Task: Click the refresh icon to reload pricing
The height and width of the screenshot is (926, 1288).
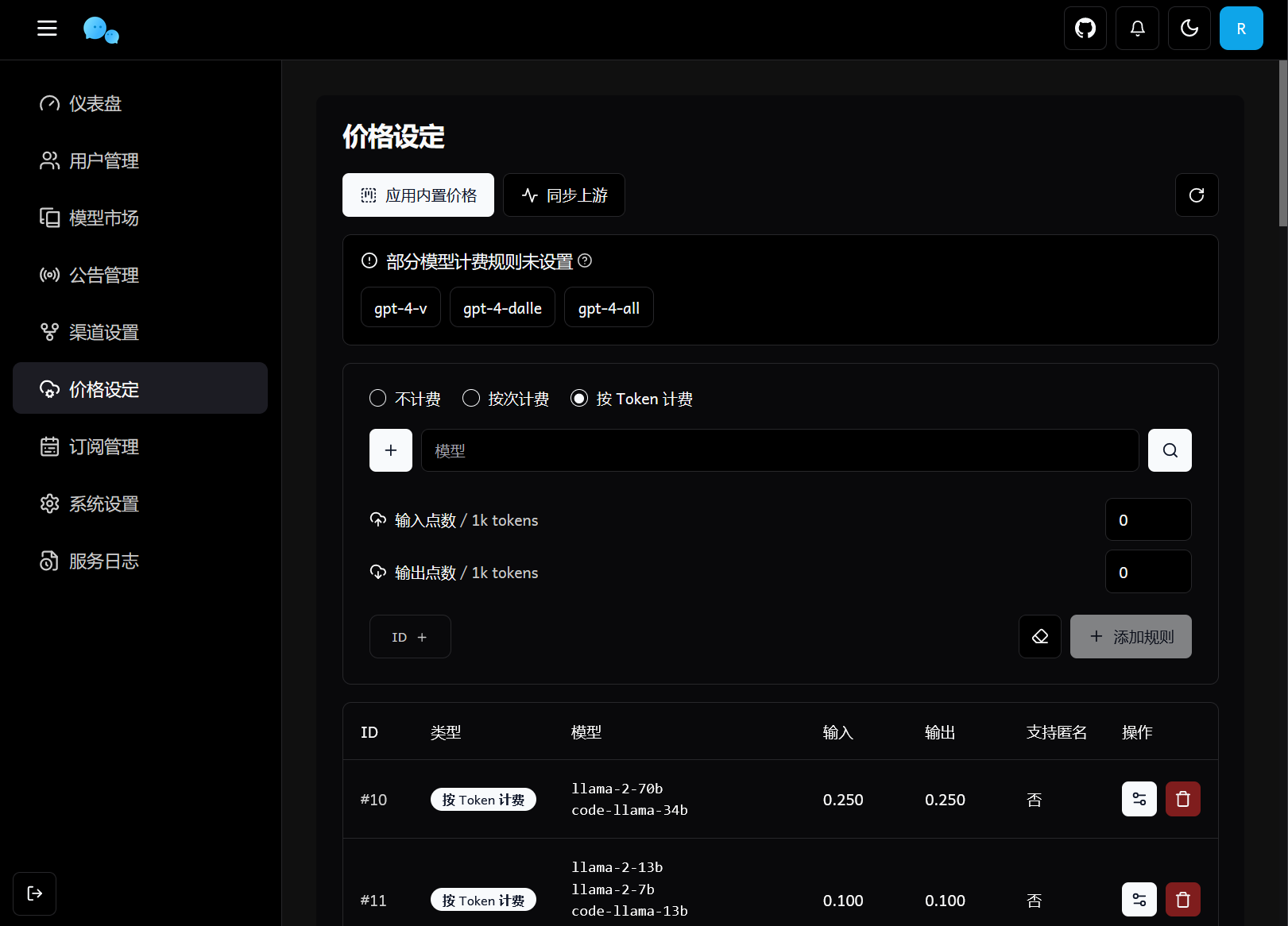Action: point(1197,195)
